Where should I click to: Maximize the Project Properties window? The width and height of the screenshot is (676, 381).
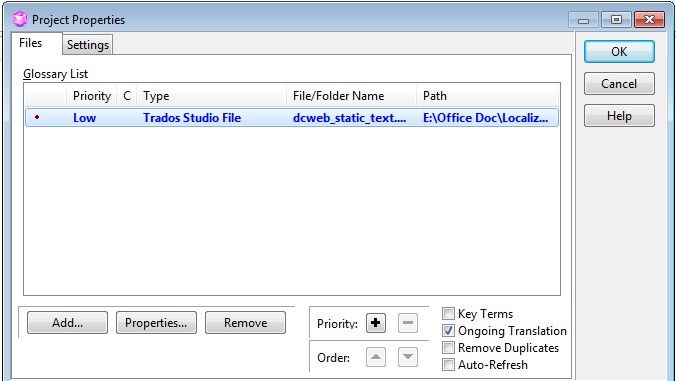coord(616,20)
